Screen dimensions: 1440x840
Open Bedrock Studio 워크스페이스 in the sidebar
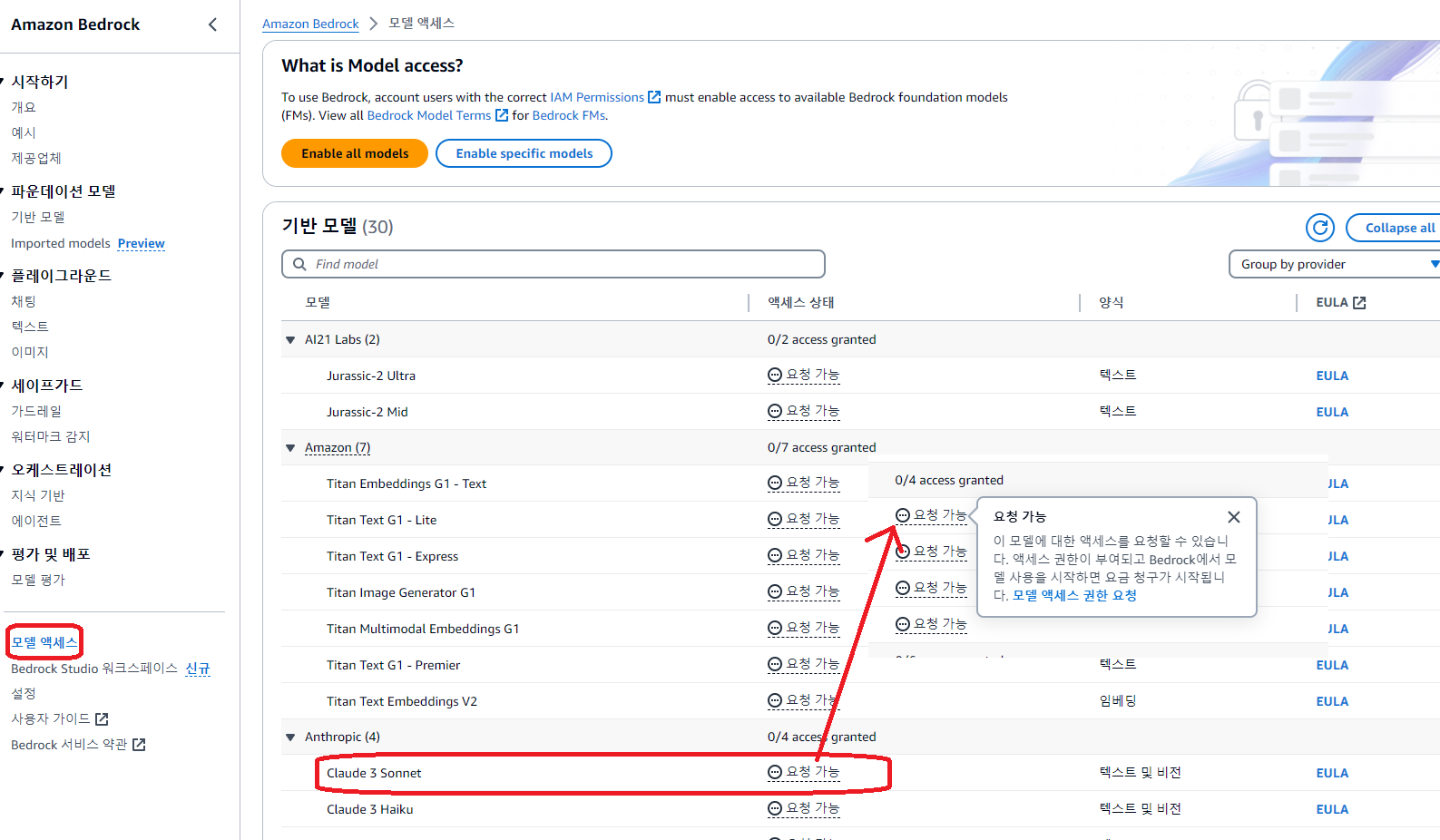94,669
